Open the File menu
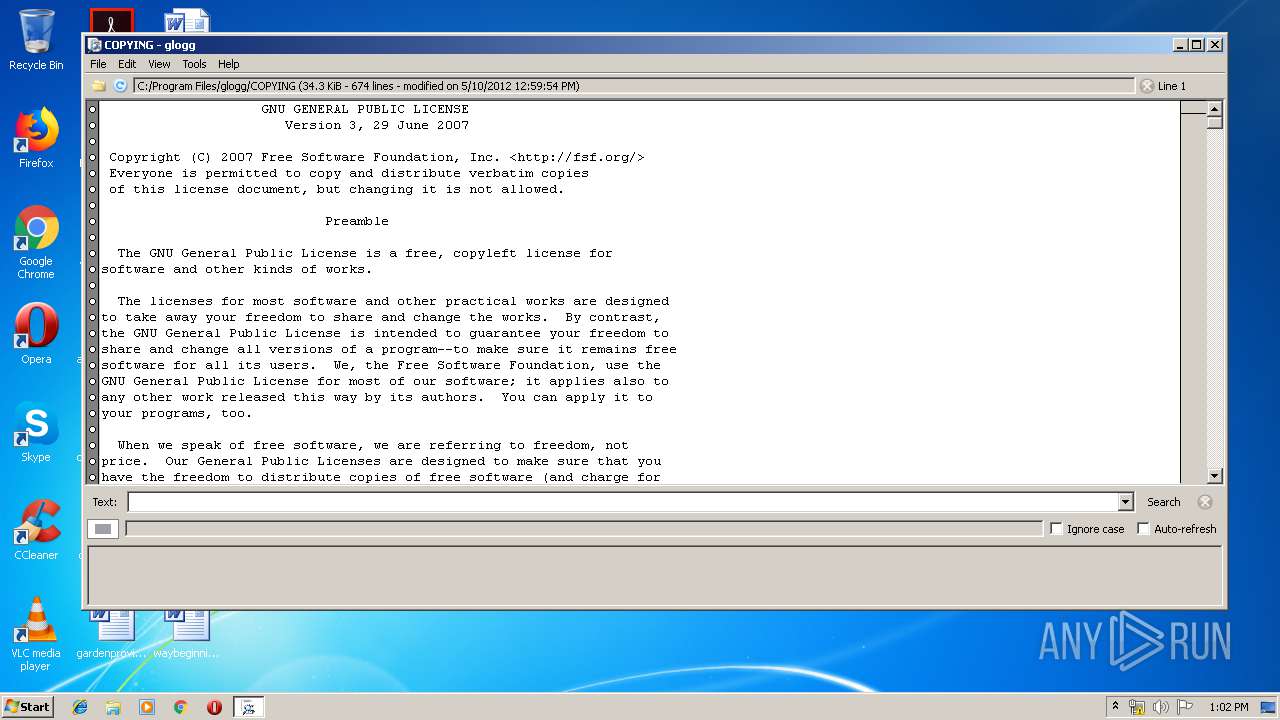The height and width of the screenshot is (720, 1280). click(98, 64)
